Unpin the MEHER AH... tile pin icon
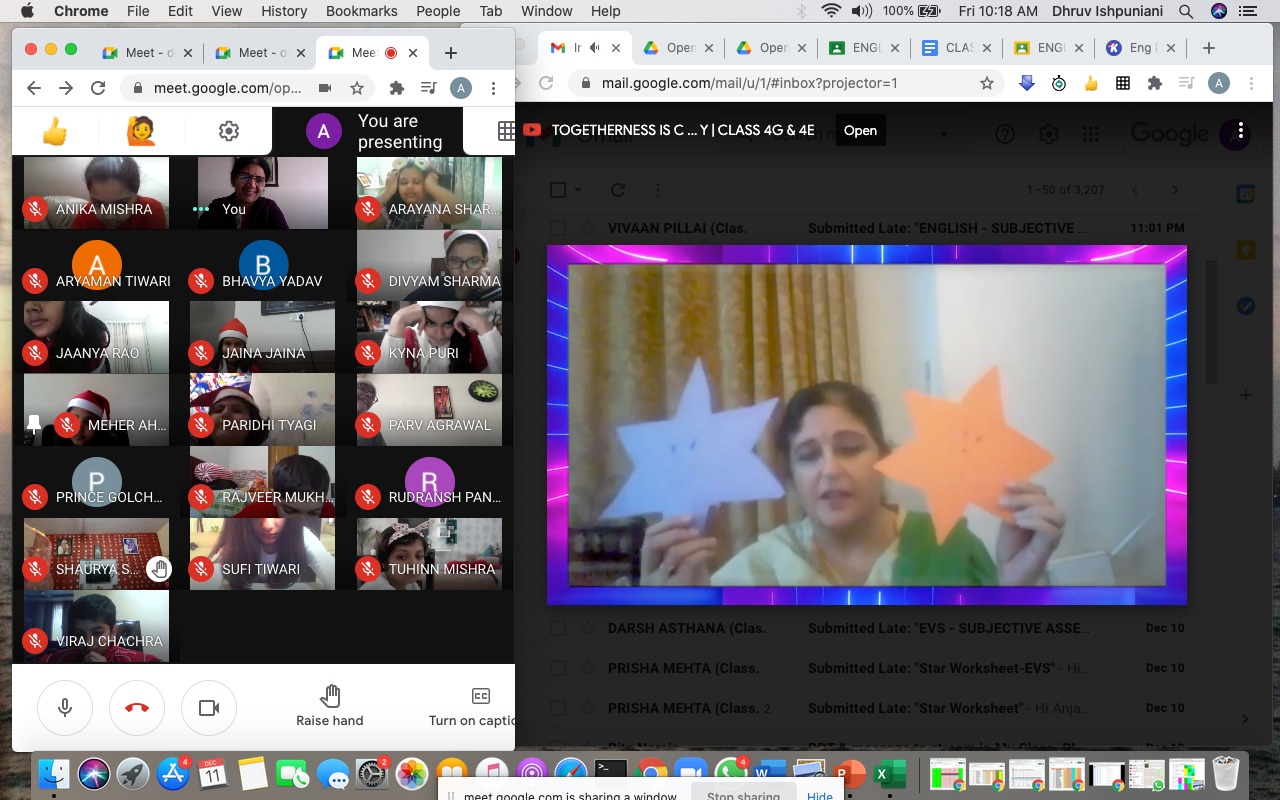1280x800 pixels. (x=34, y=425)
